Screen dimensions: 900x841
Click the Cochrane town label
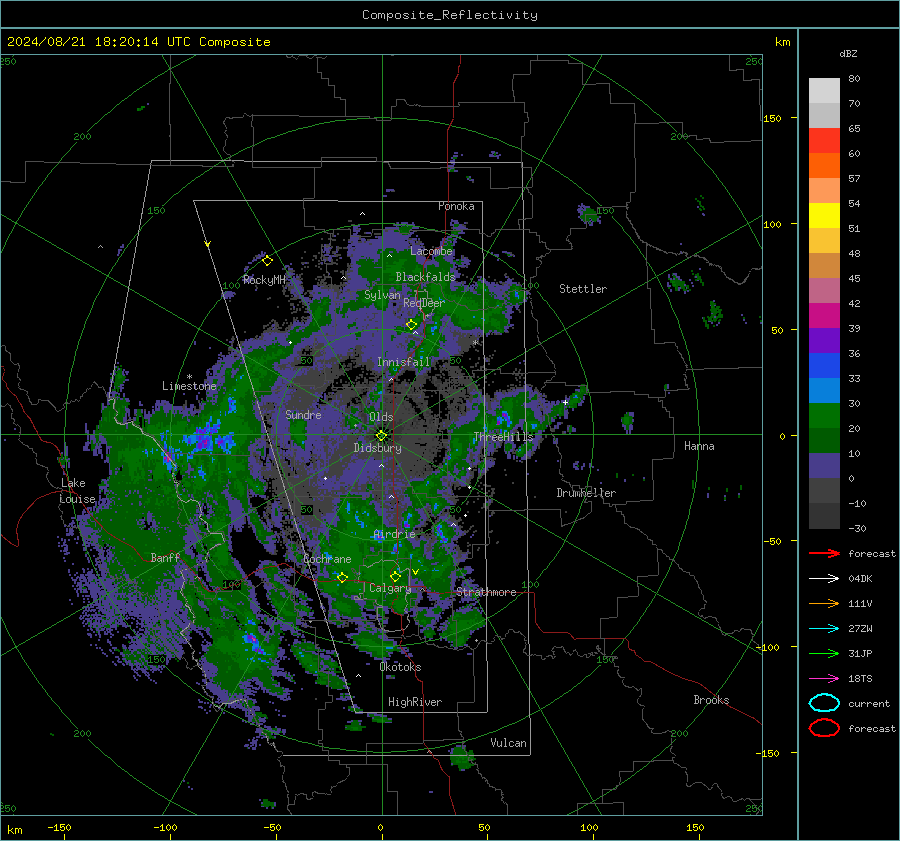pyautogui.click(x=327, y=559)
